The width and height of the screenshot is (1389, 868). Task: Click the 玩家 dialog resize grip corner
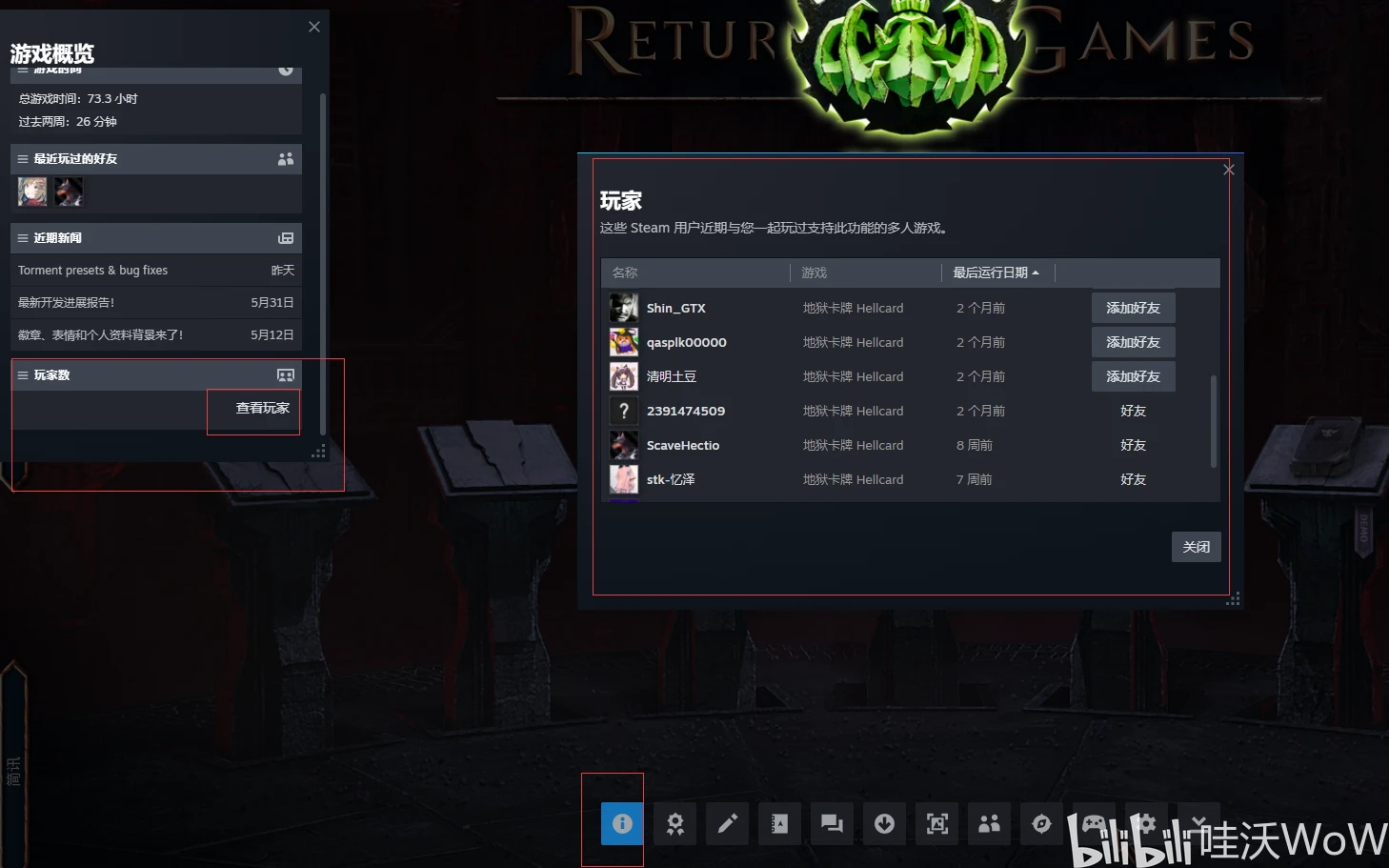coord(1233,598)
